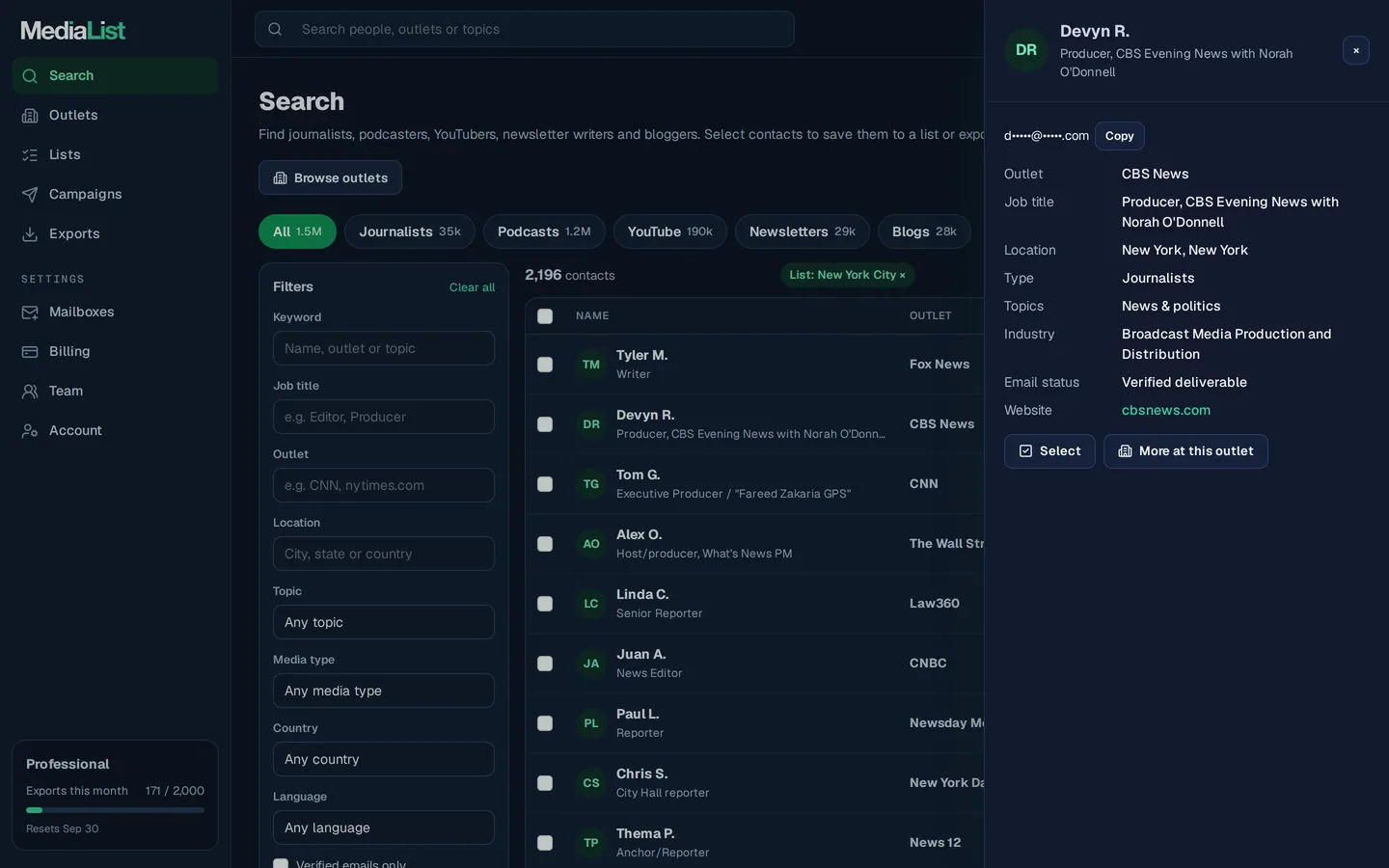Open the Any topic dropdown
Image resolution: width=1389 pixels, height=868 pixels.
point(384,622)
